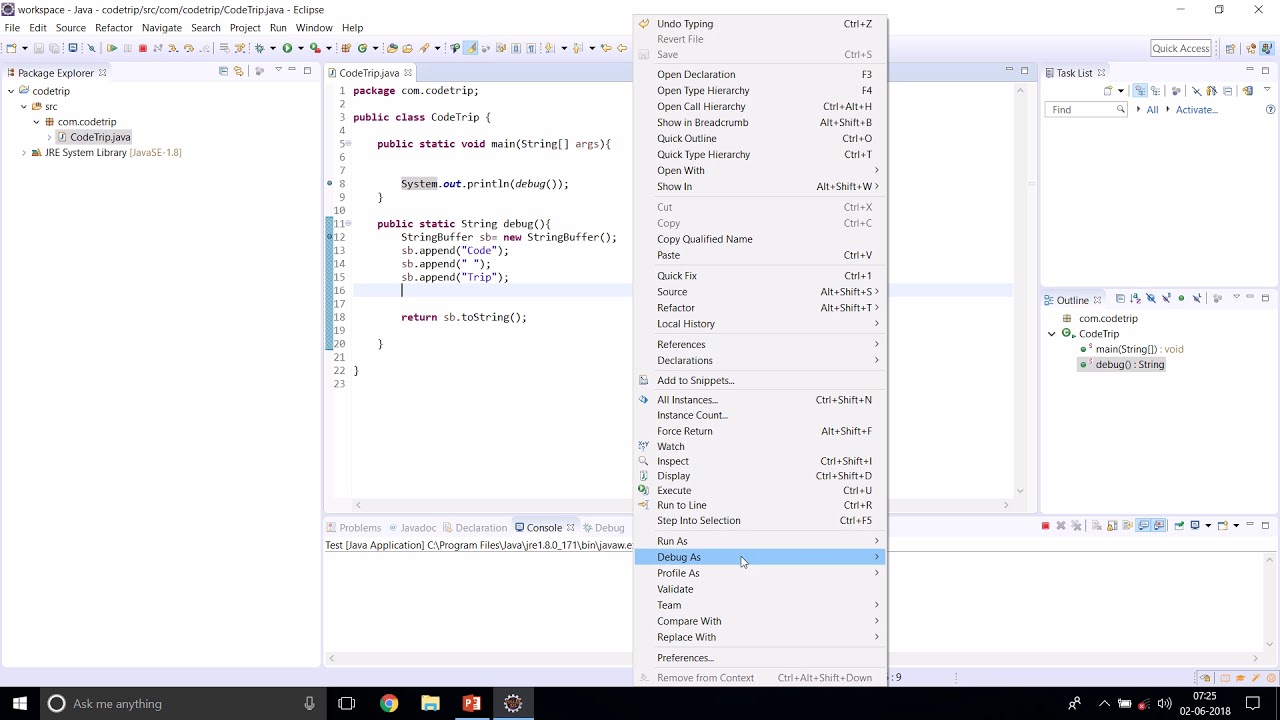Click the Open Type toolbar icon
Viewport: 1280px width, 720px height.
(x=392, y=48)
